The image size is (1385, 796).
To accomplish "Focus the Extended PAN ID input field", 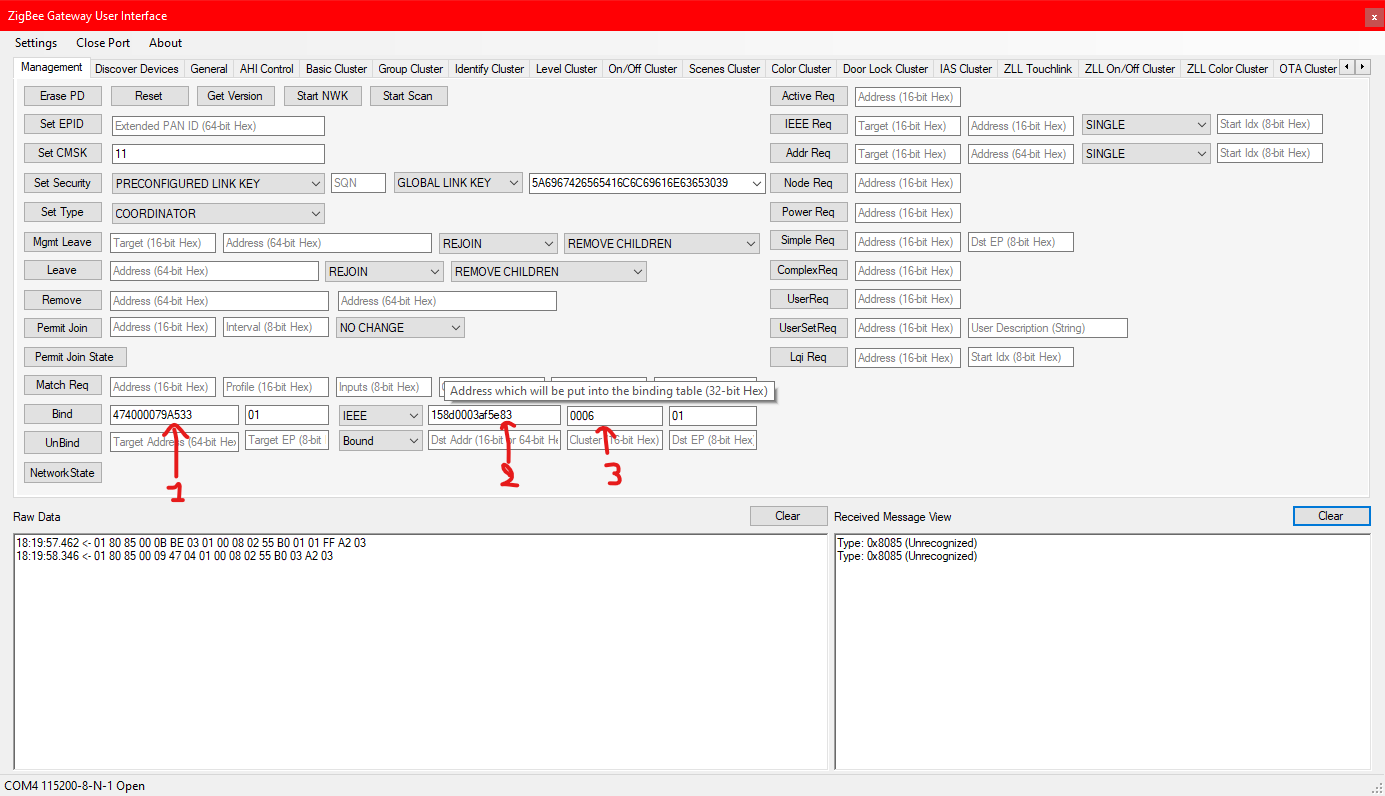I will point(218,126).
